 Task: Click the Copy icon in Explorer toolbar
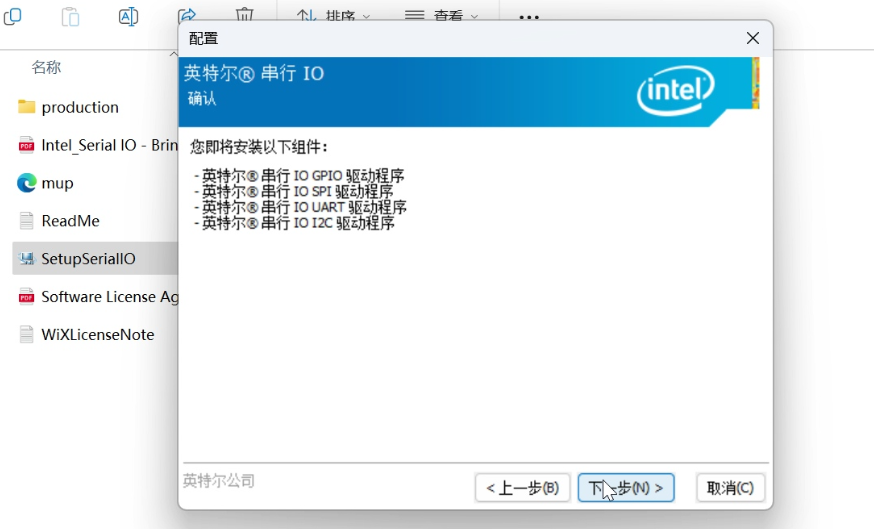pos(13,15)
